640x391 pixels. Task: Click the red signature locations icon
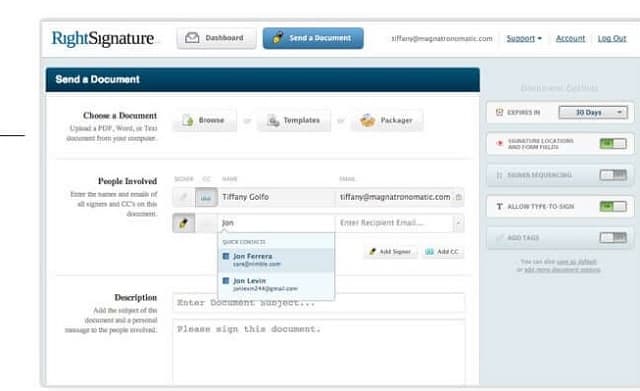(x=499, y=143)
